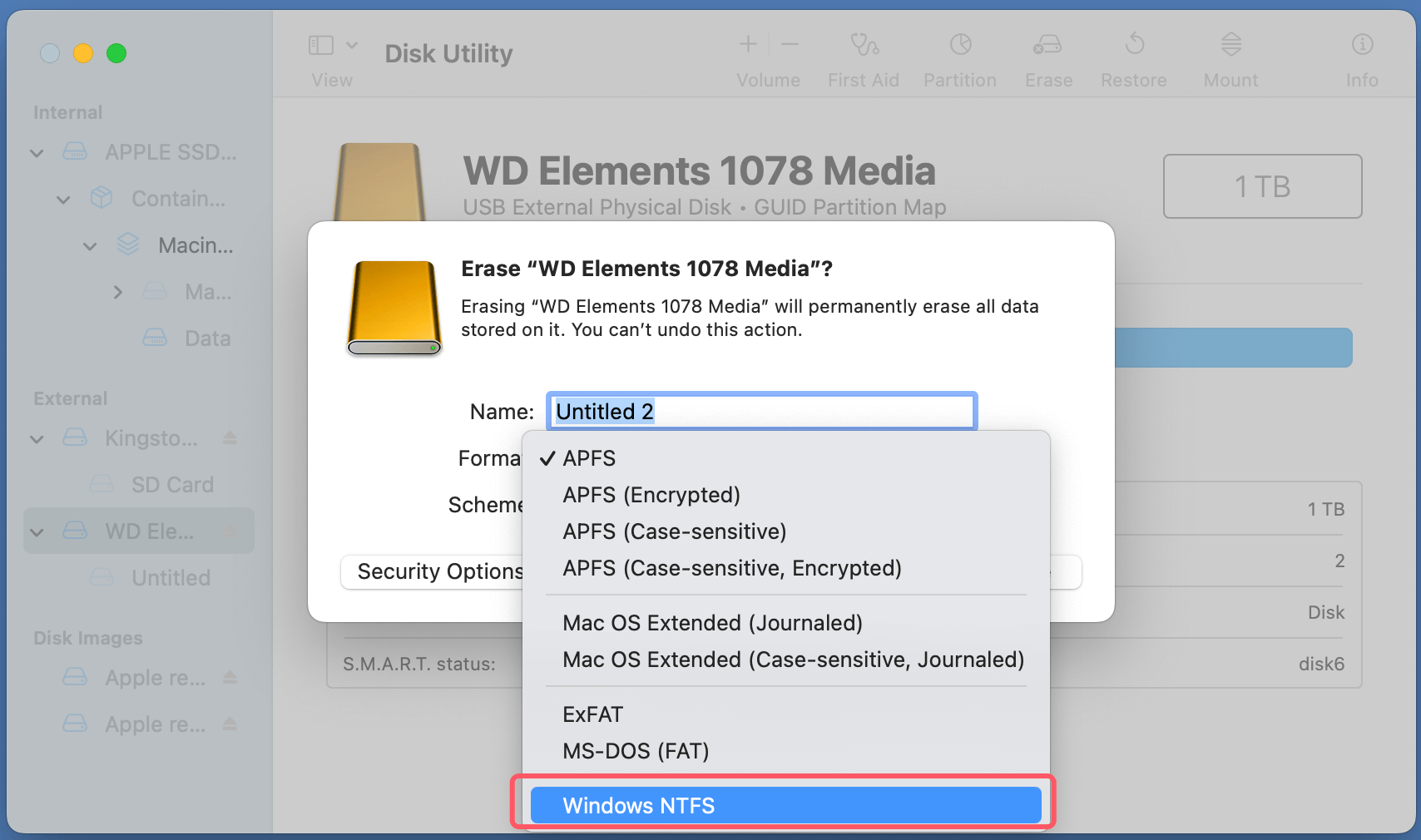Collapse the APPLE SSD tree item

(36, 152)
